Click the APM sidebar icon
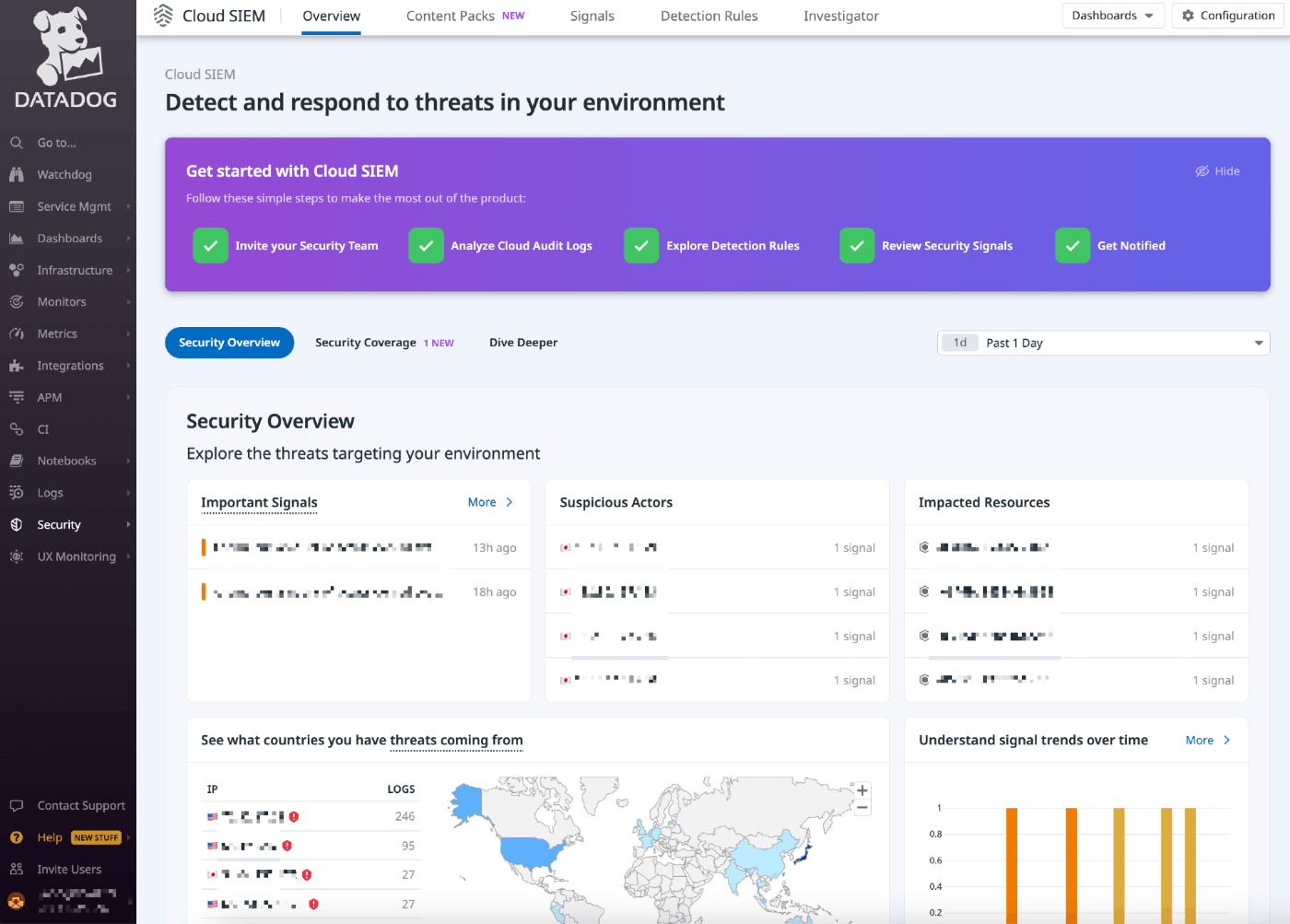The height and width of the screenshot is (924, 1290). pyautogui.click(x=17, y=397)
